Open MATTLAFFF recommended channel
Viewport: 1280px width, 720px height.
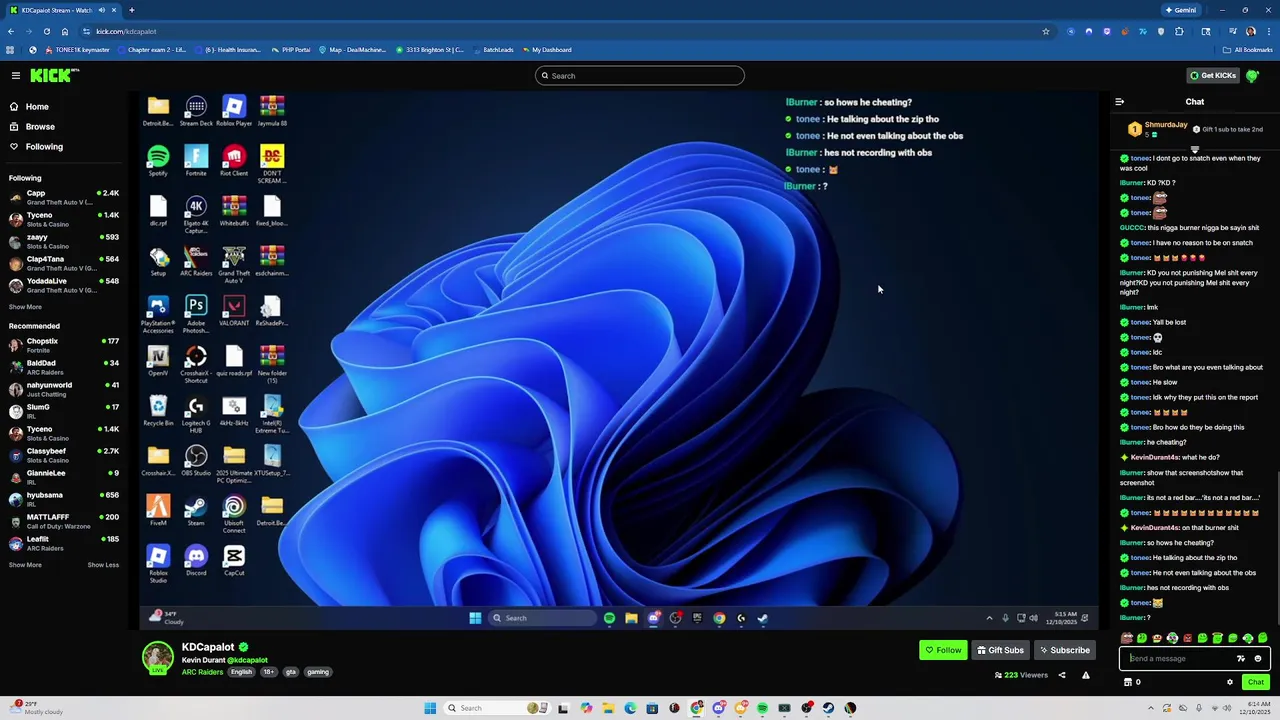click(x=64, y=521)
